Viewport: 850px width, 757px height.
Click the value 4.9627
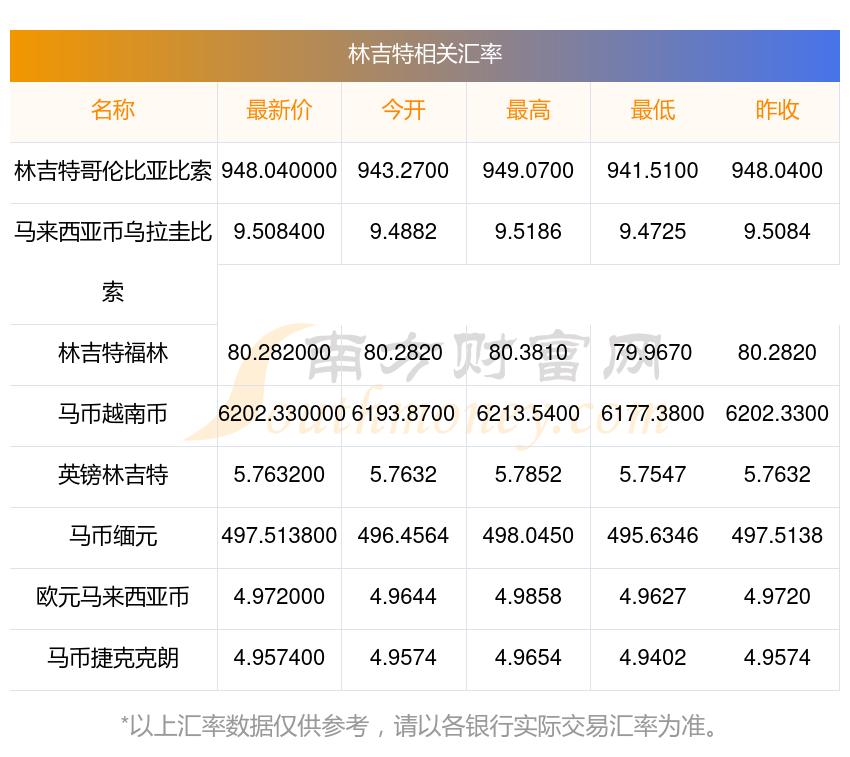point(653,597)
